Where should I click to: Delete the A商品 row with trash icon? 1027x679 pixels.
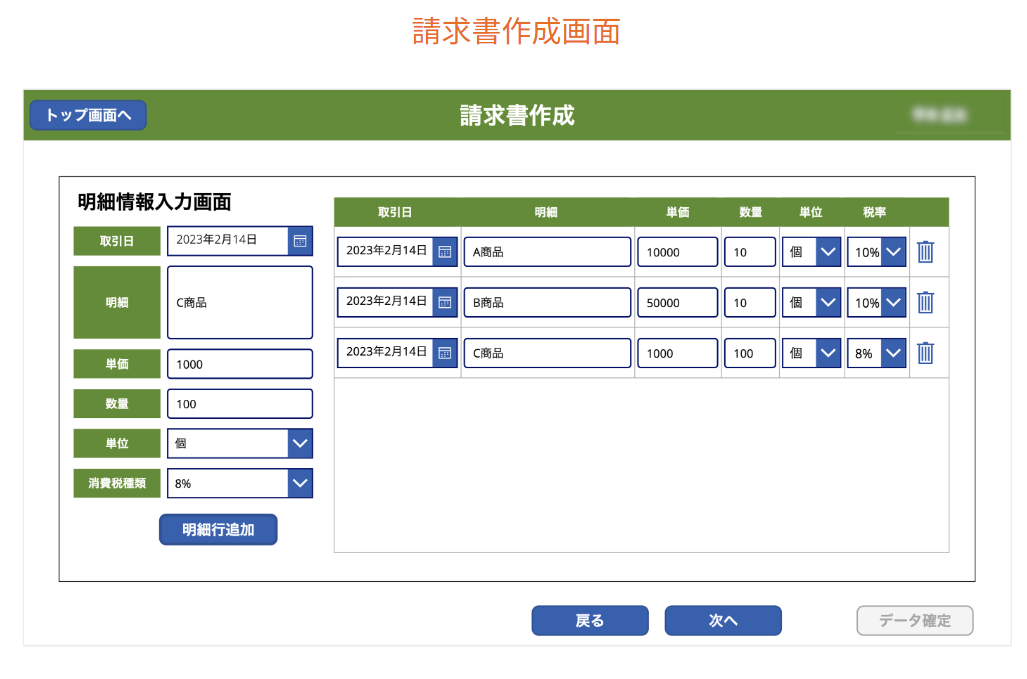(925, 252)
